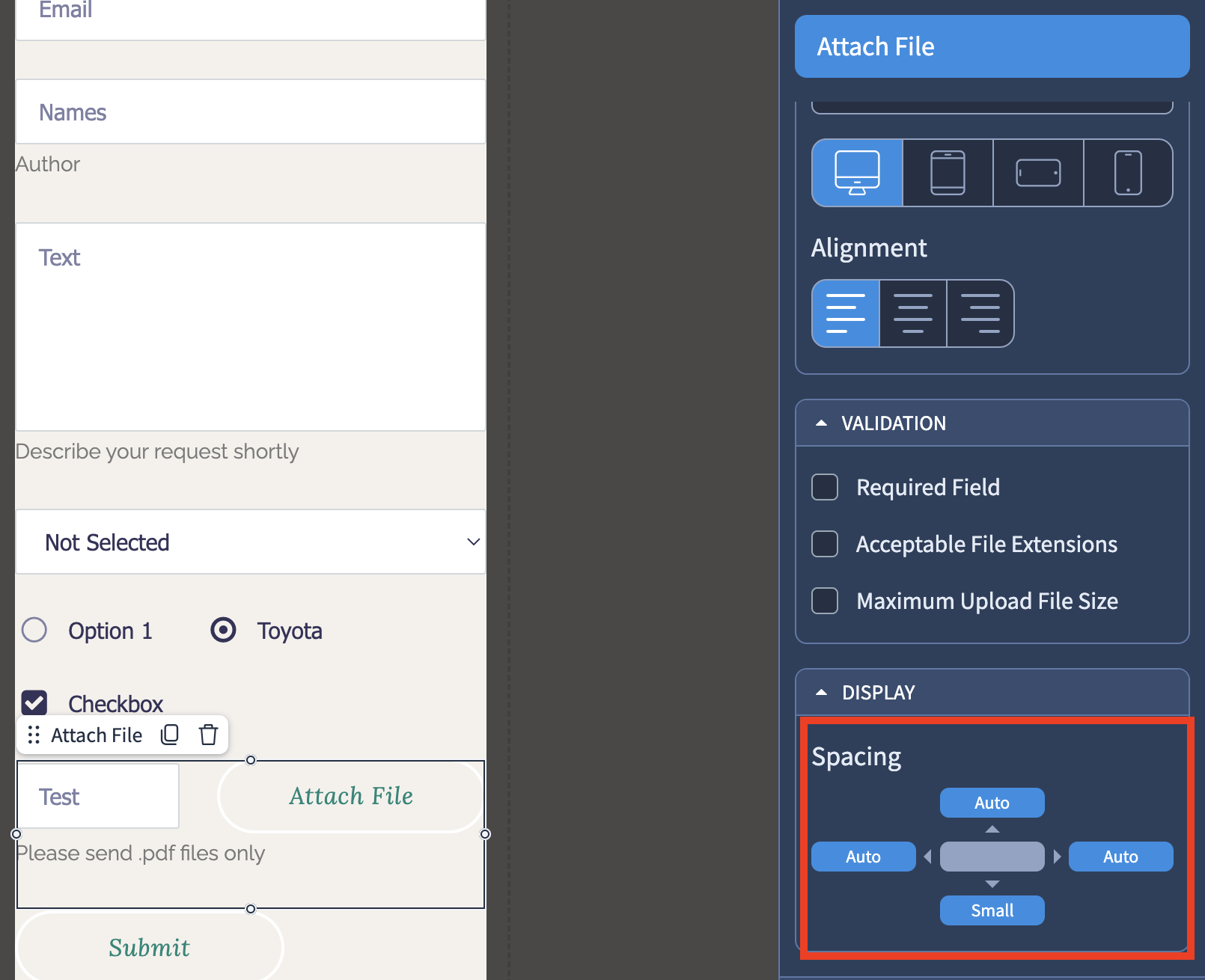Click the Attach File toolbar label
The height and width of the screenshot is (980, 1205).
(x=97, y=735)
